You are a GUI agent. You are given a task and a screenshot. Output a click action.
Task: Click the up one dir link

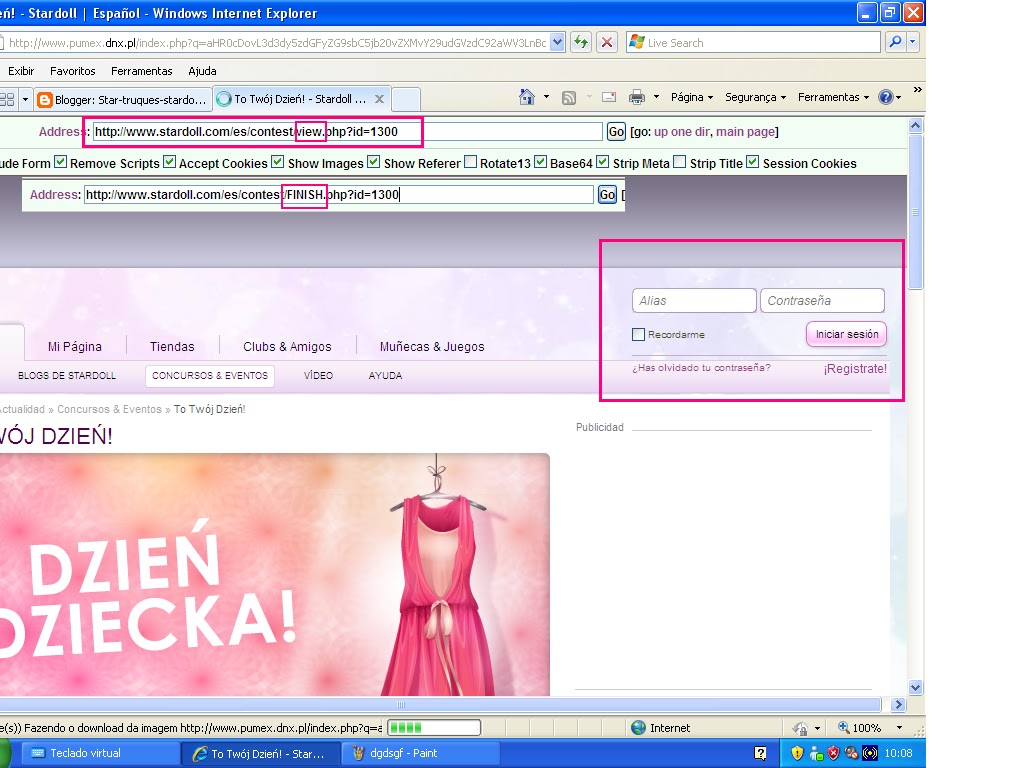682,132
